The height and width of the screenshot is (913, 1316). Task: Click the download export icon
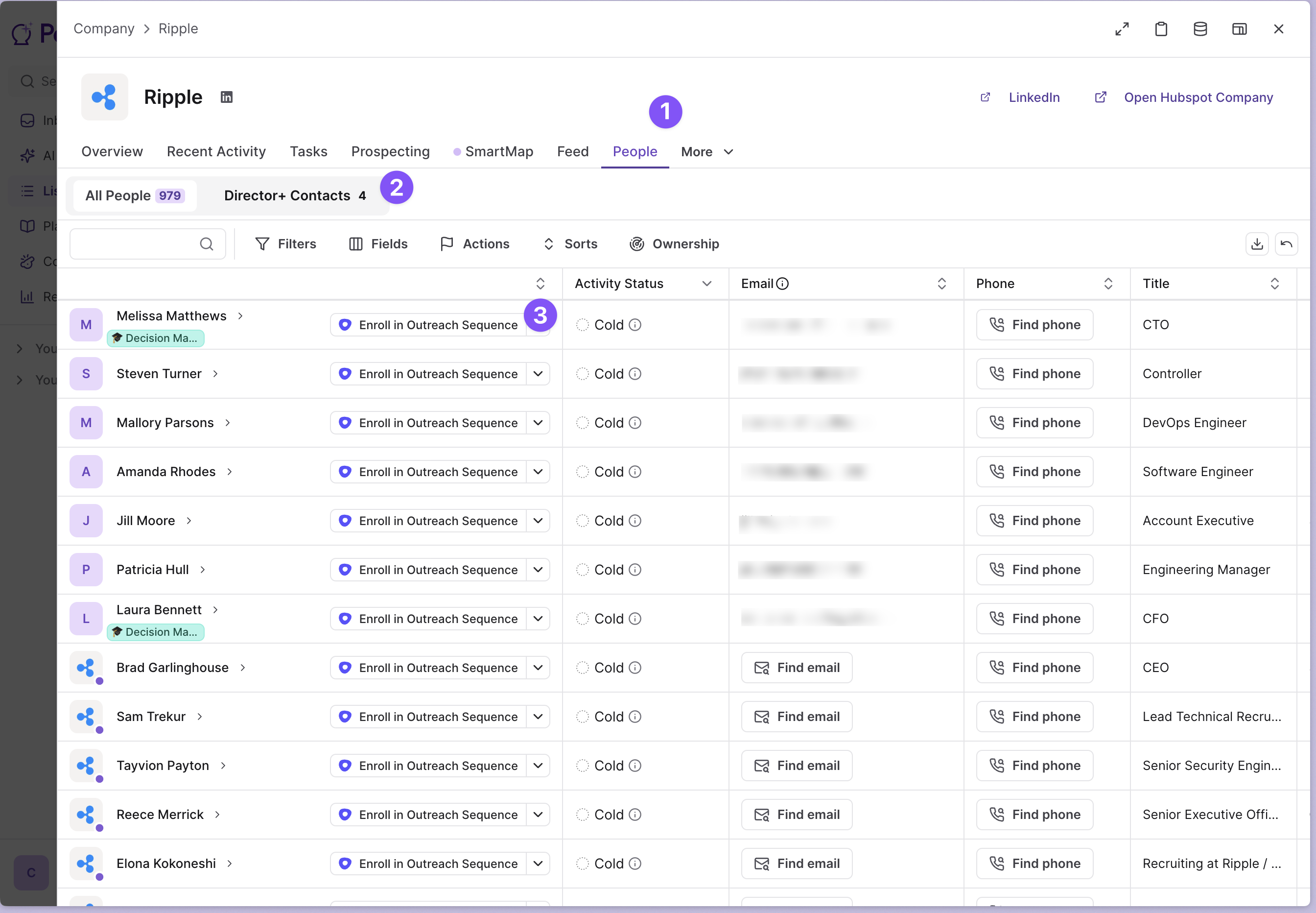click(x=1257, y=244)
